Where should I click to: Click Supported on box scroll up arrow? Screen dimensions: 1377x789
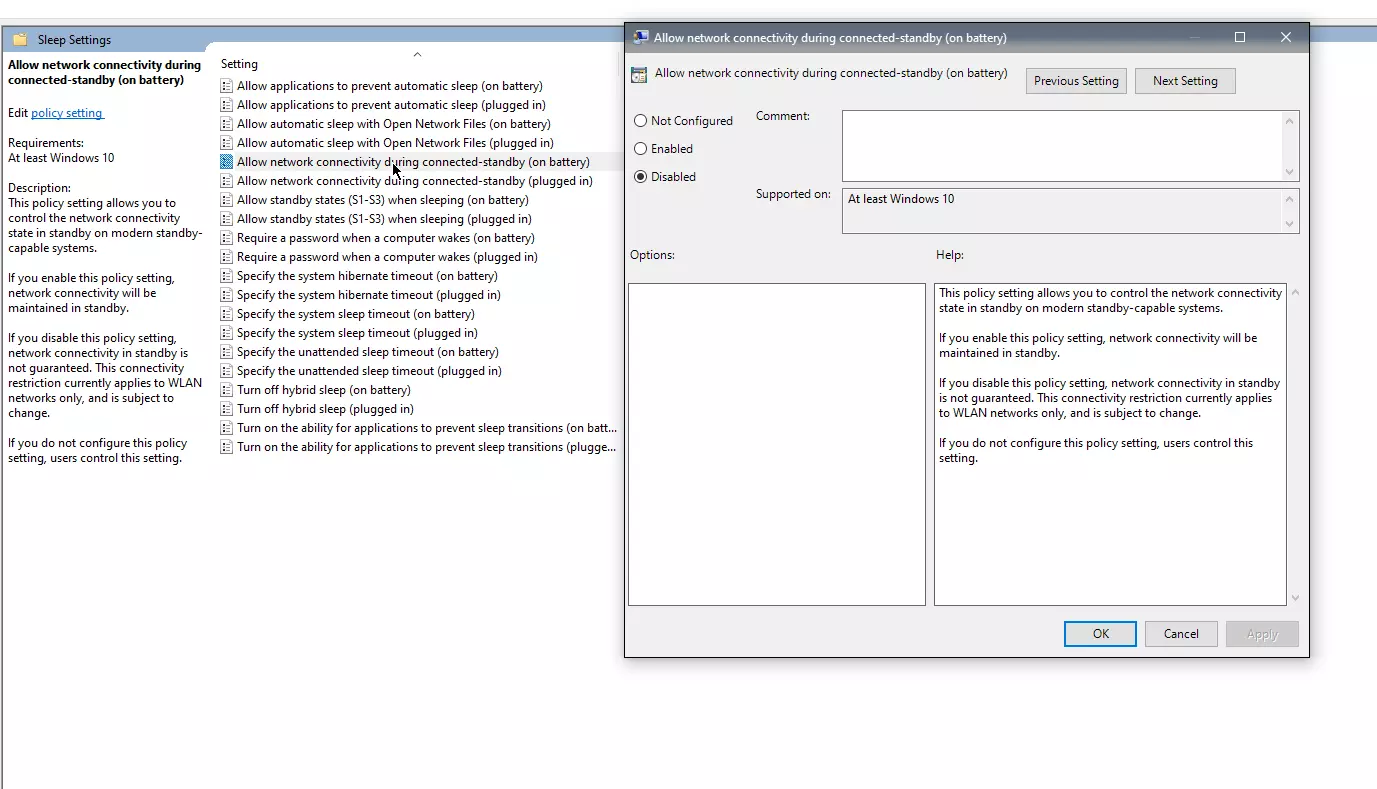[1290, 199]
